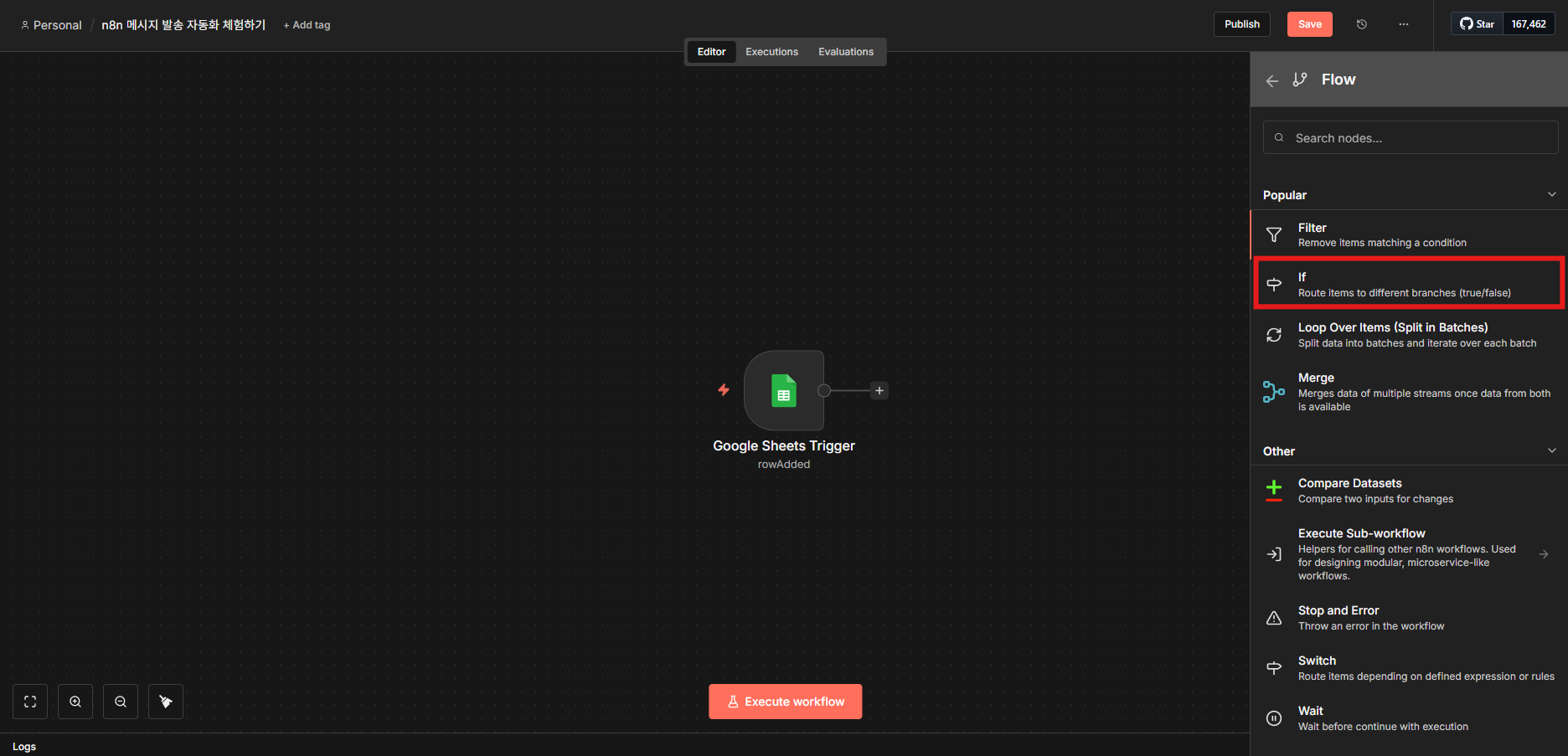Add the If node to workflow
The image size is (1568, 756).
coord(1409,284)
